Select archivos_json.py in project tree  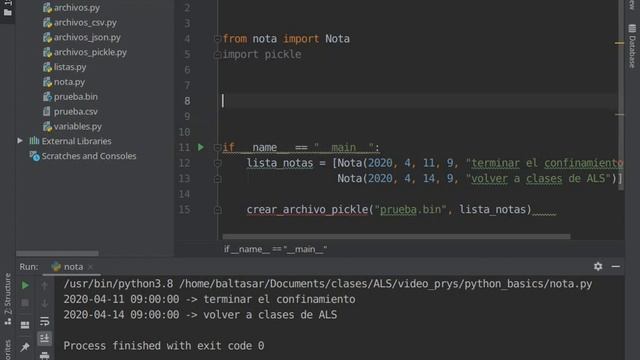(87, 37)
